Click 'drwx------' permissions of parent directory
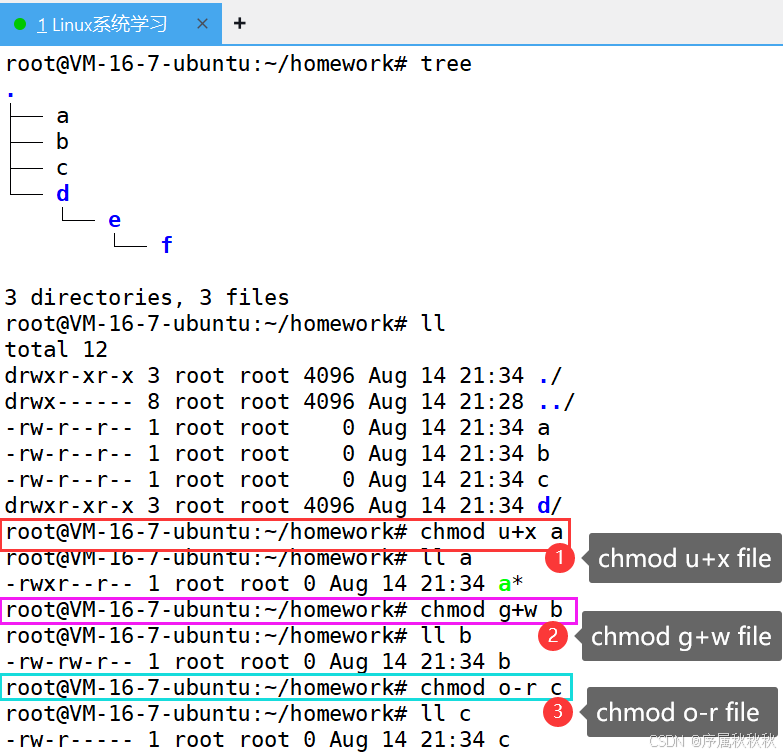This screenshot has width=783, height=755. pos(69,402)
